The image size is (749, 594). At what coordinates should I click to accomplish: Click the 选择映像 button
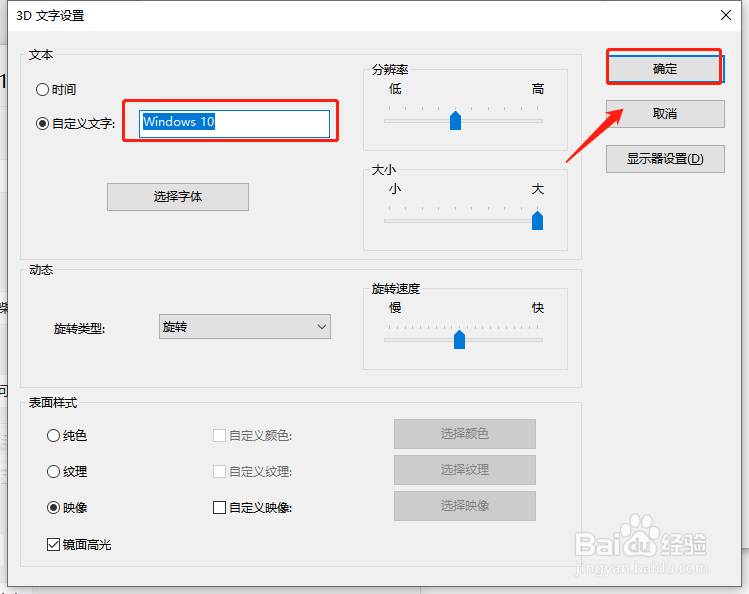pos(465,506)
